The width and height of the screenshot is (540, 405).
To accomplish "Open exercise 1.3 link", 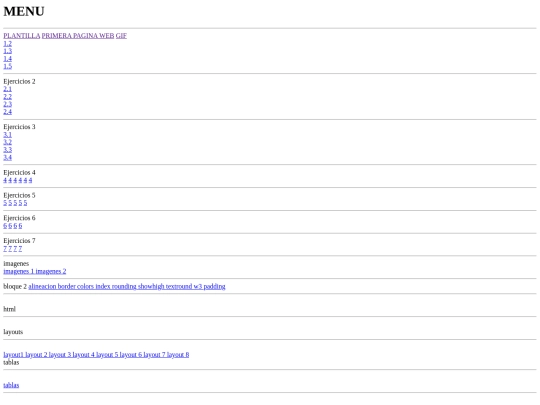I will pos(8,51).
